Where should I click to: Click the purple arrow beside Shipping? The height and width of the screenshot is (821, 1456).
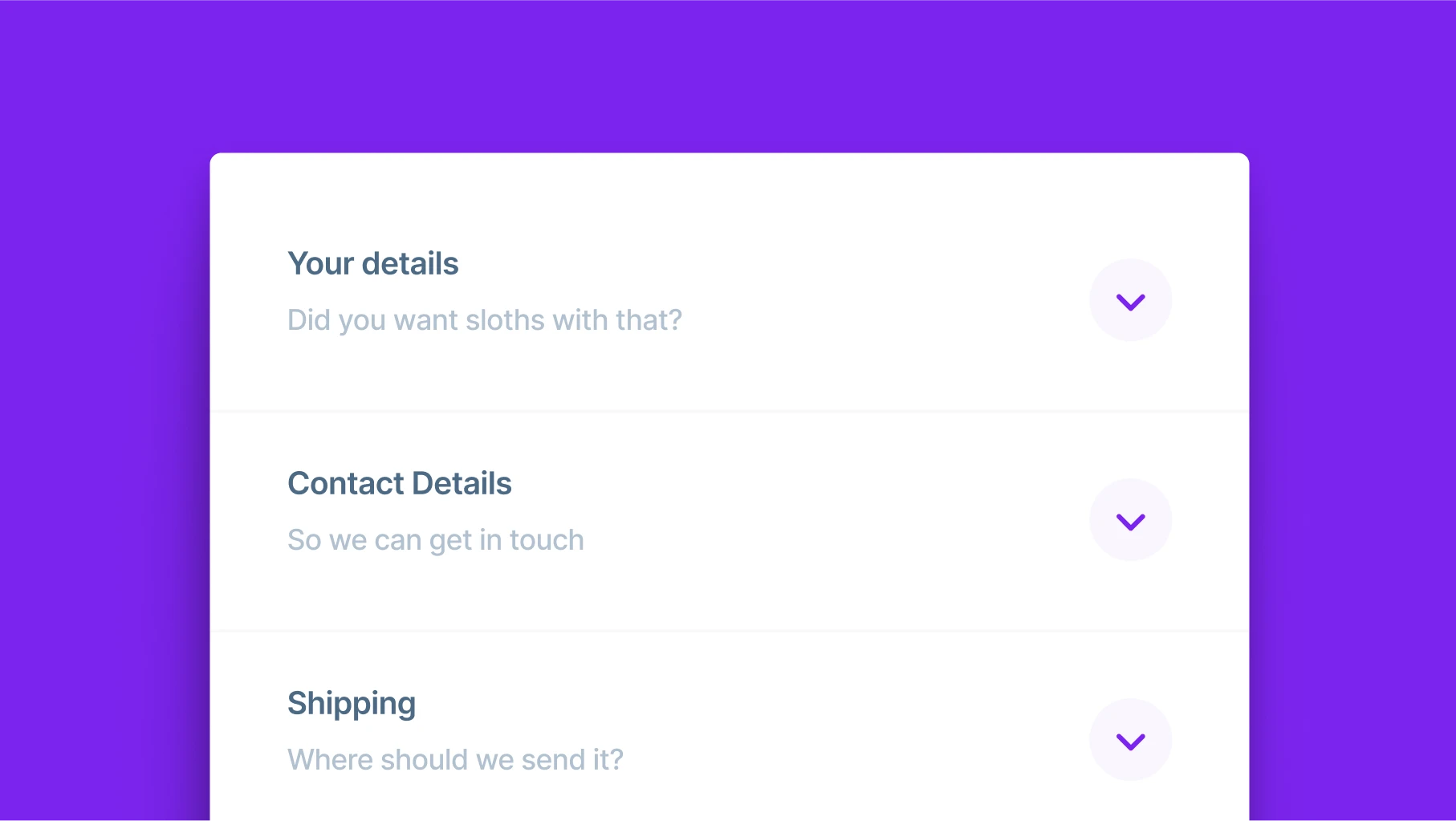click(x=1130, y=742)
